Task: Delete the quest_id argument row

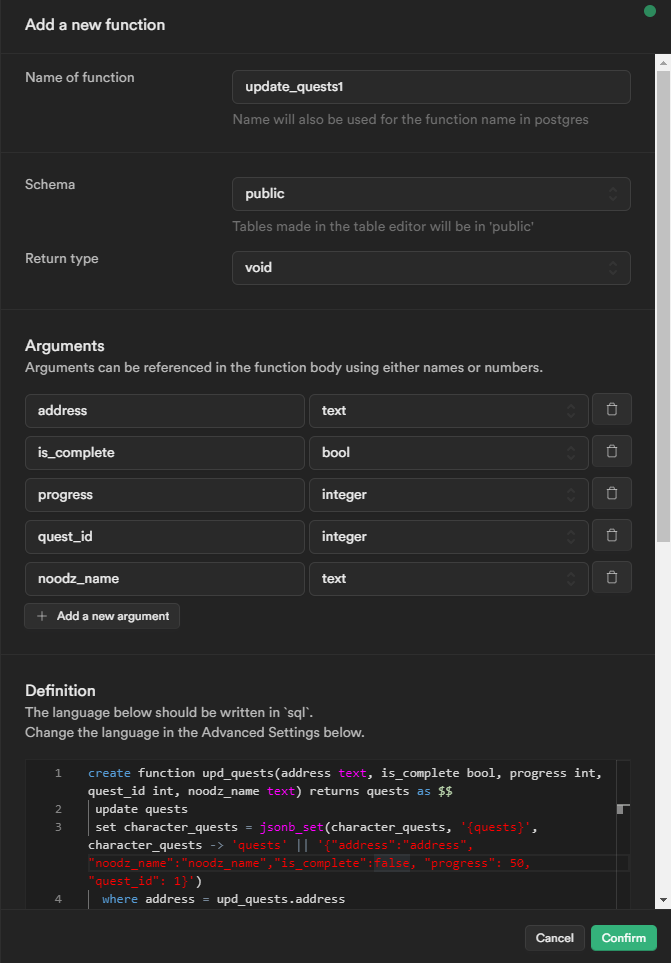Action: [x=611, y=536]
